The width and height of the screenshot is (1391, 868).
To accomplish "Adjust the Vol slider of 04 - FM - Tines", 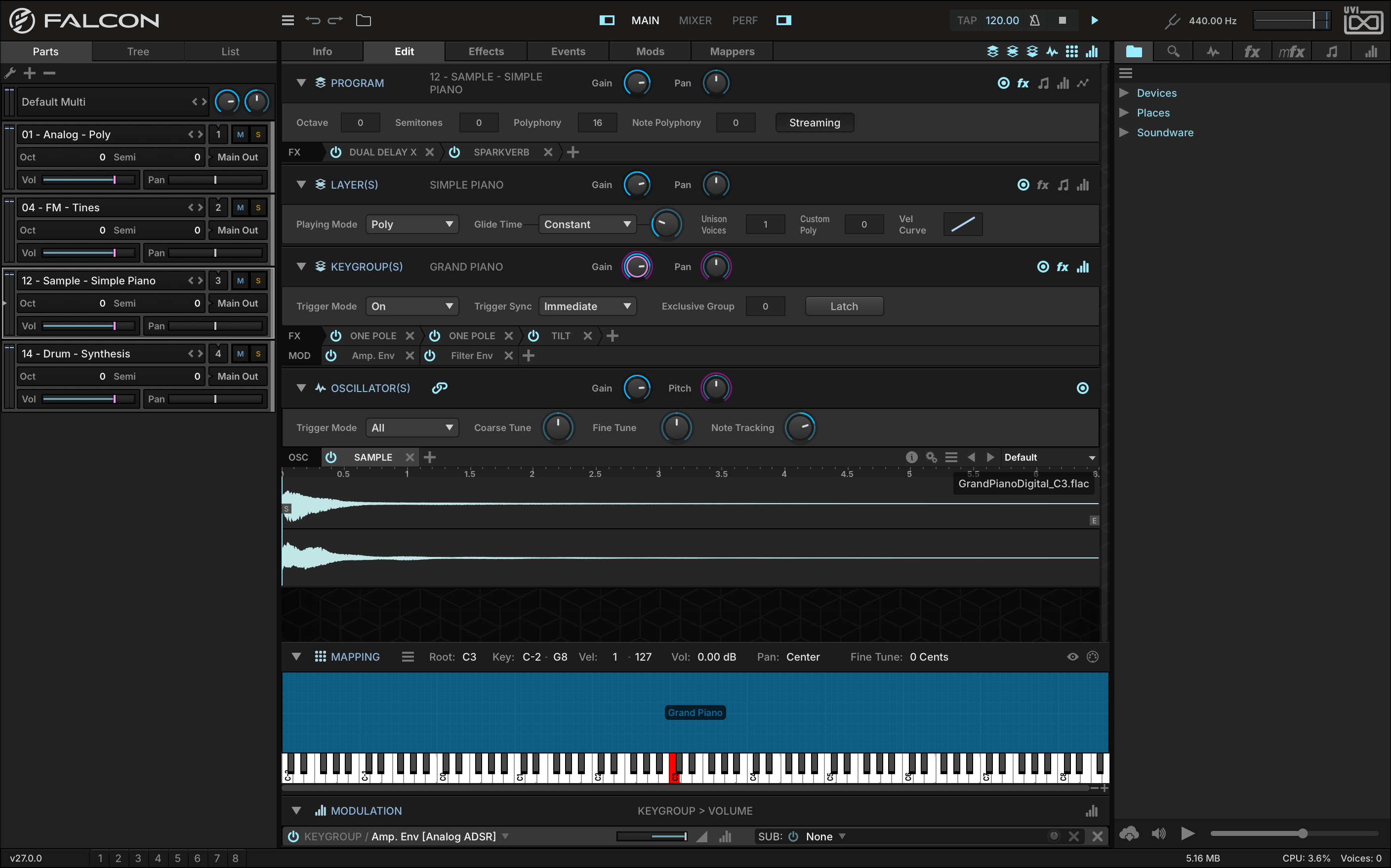I will pyautogui.click(x=88, y=253).
